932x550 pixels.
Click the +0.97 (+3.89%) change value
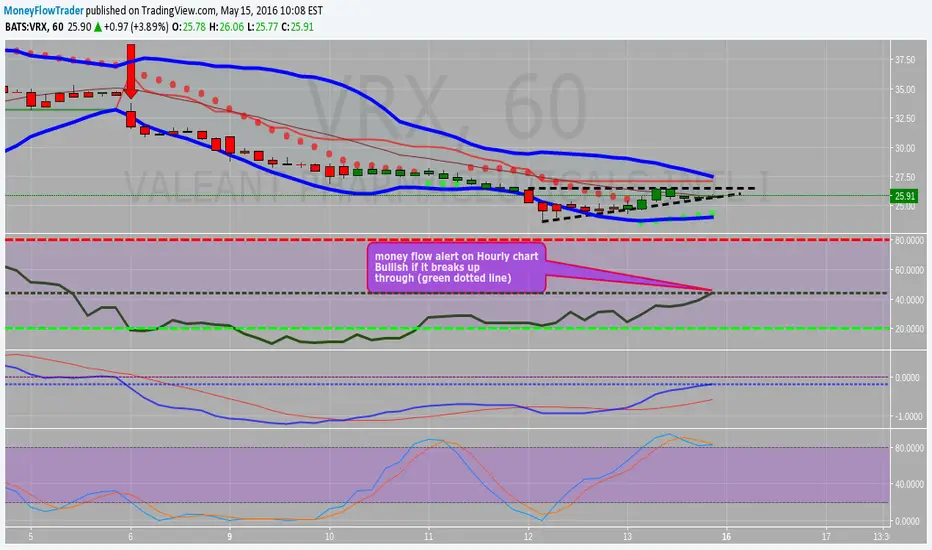pyautogui.click(x=136, y=27)
